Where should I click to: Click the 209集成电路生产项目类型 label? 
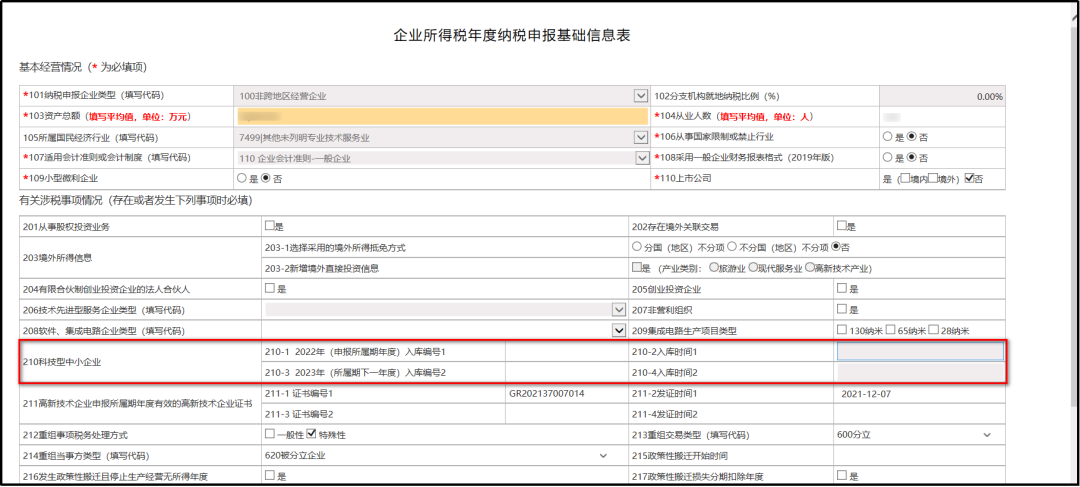coord(685,331)
